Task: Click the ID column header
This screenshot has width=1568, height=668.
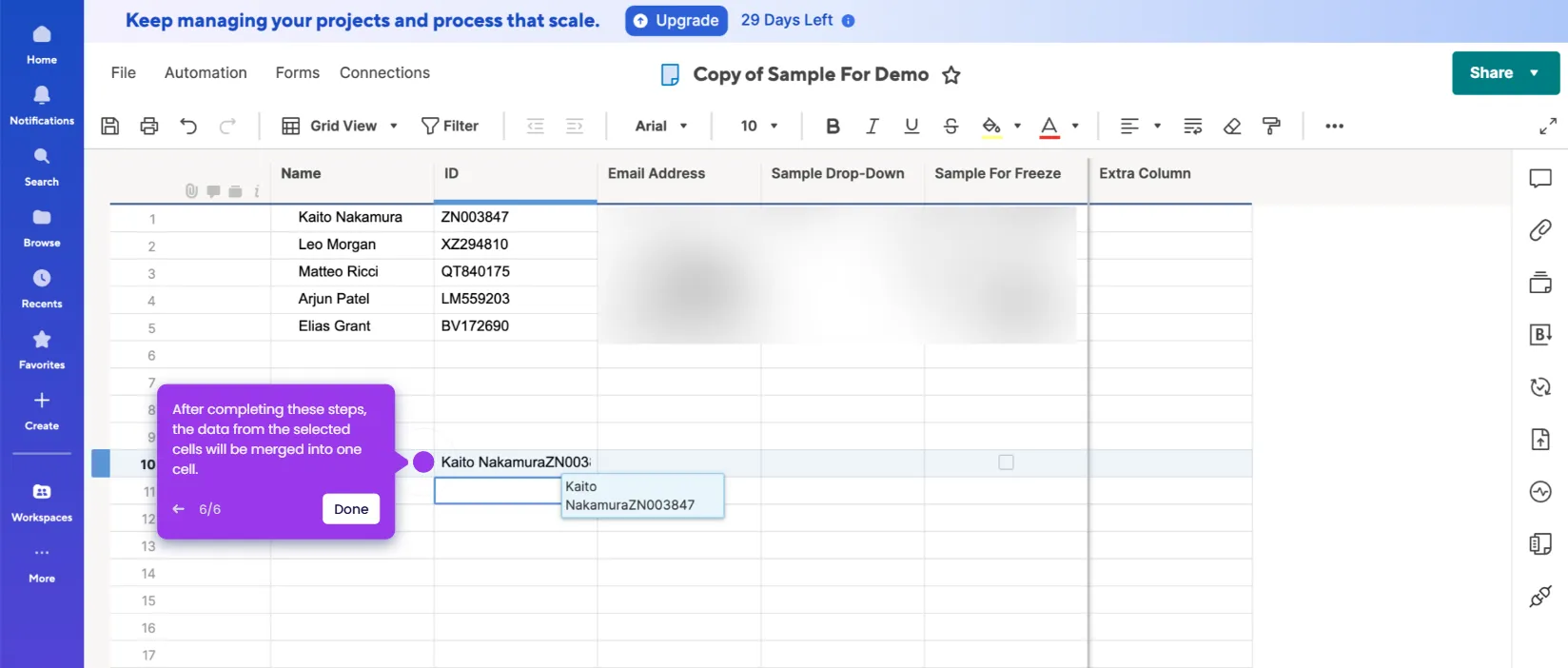Action: [x=516, y=174]
